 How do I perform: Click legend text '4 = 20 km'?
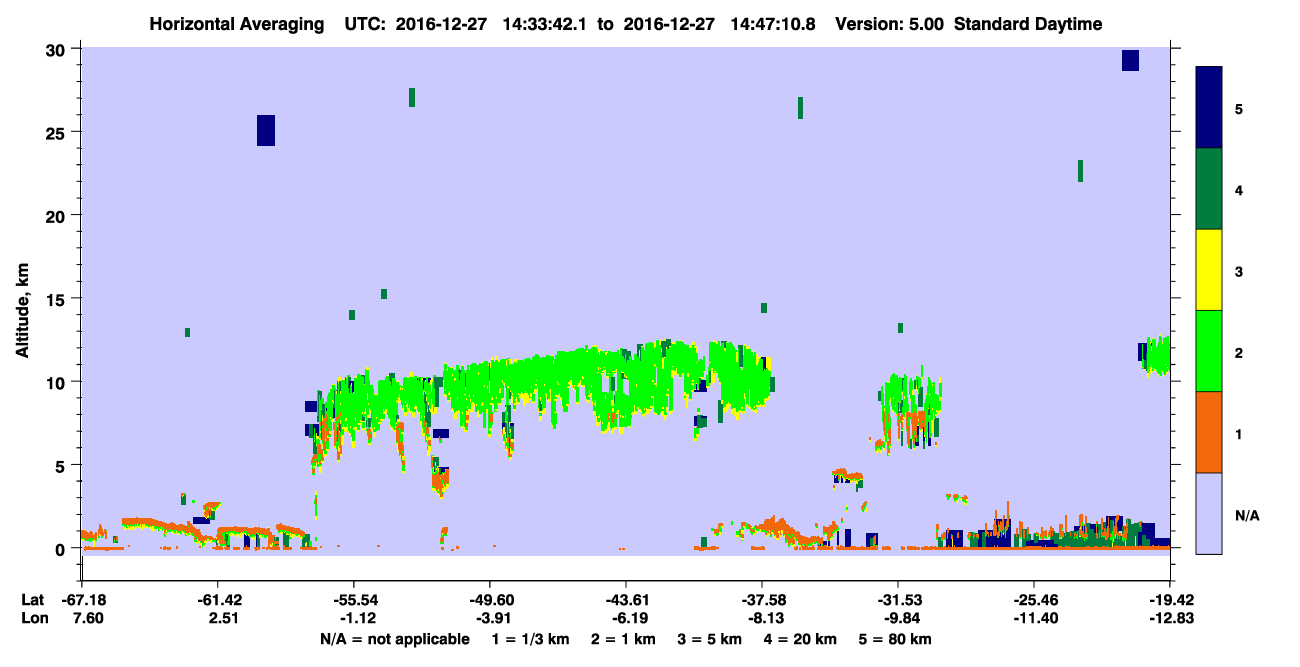click(x=802, y=639)
